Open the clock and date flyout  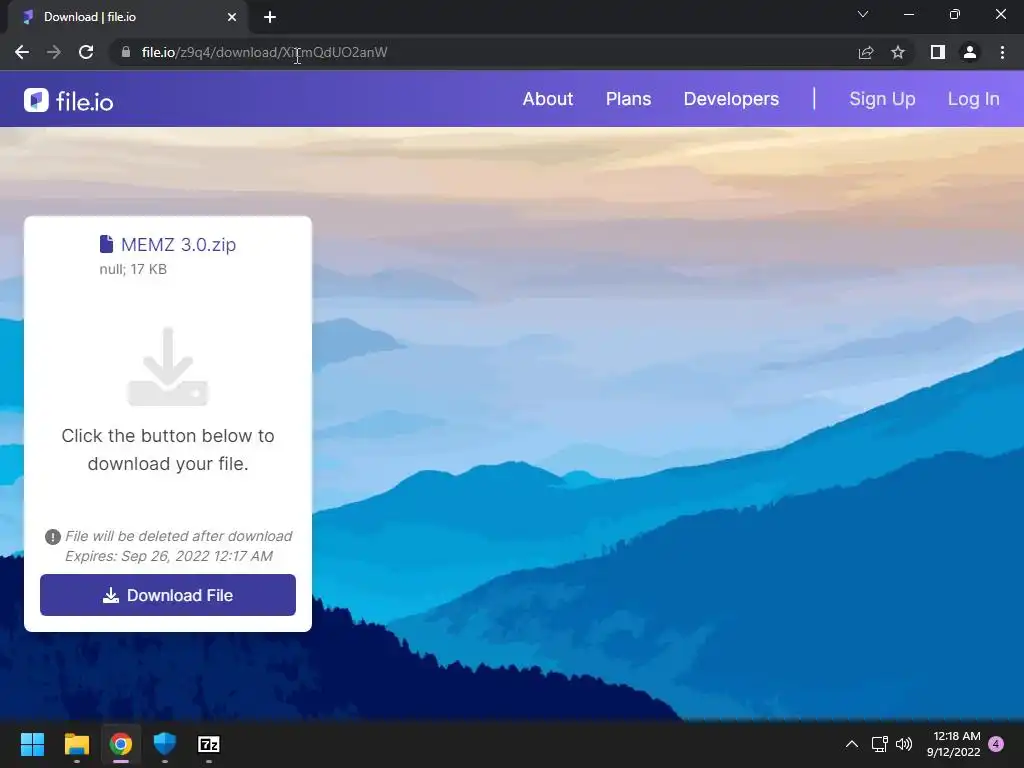pos(953,744)
